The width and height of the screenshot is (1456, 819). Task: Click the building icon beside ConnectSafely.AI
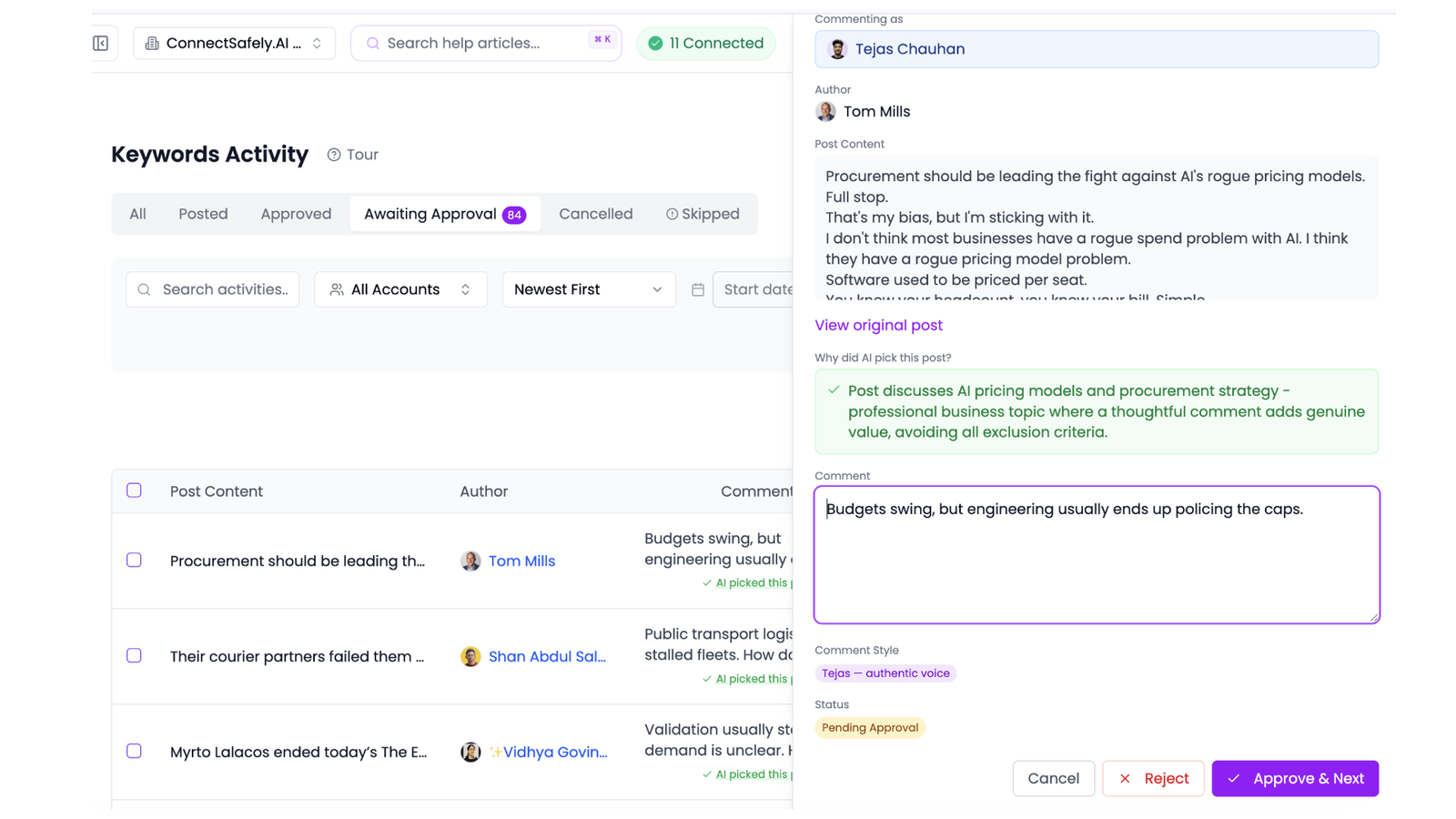tap(152, 44)
